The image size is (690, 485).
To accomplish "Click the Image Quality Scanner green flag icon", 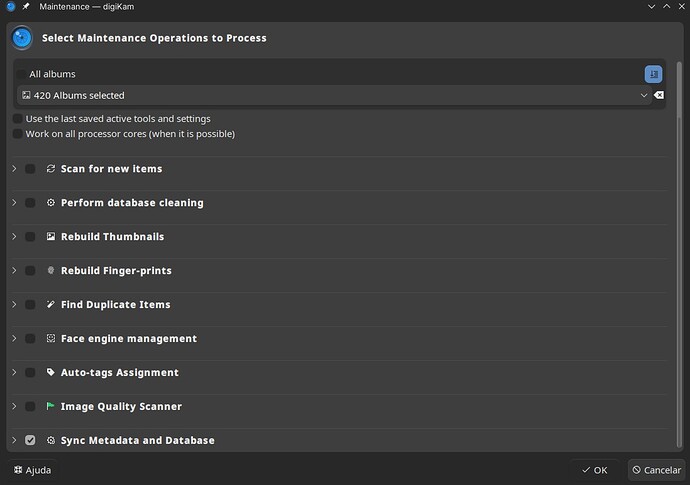I will pos(51,406).
